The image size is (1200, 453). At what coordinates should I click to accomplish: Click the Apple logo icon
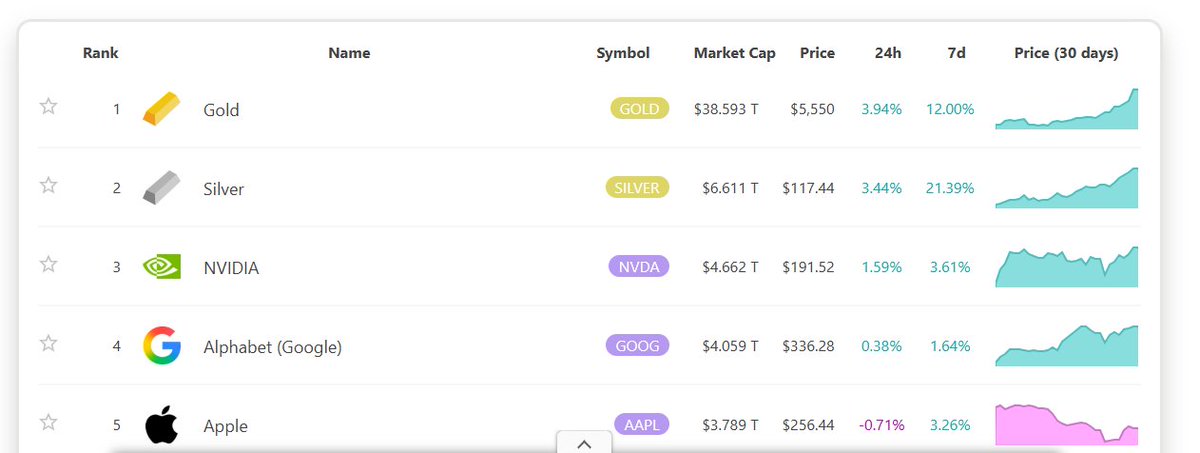(x=161, y=425)
